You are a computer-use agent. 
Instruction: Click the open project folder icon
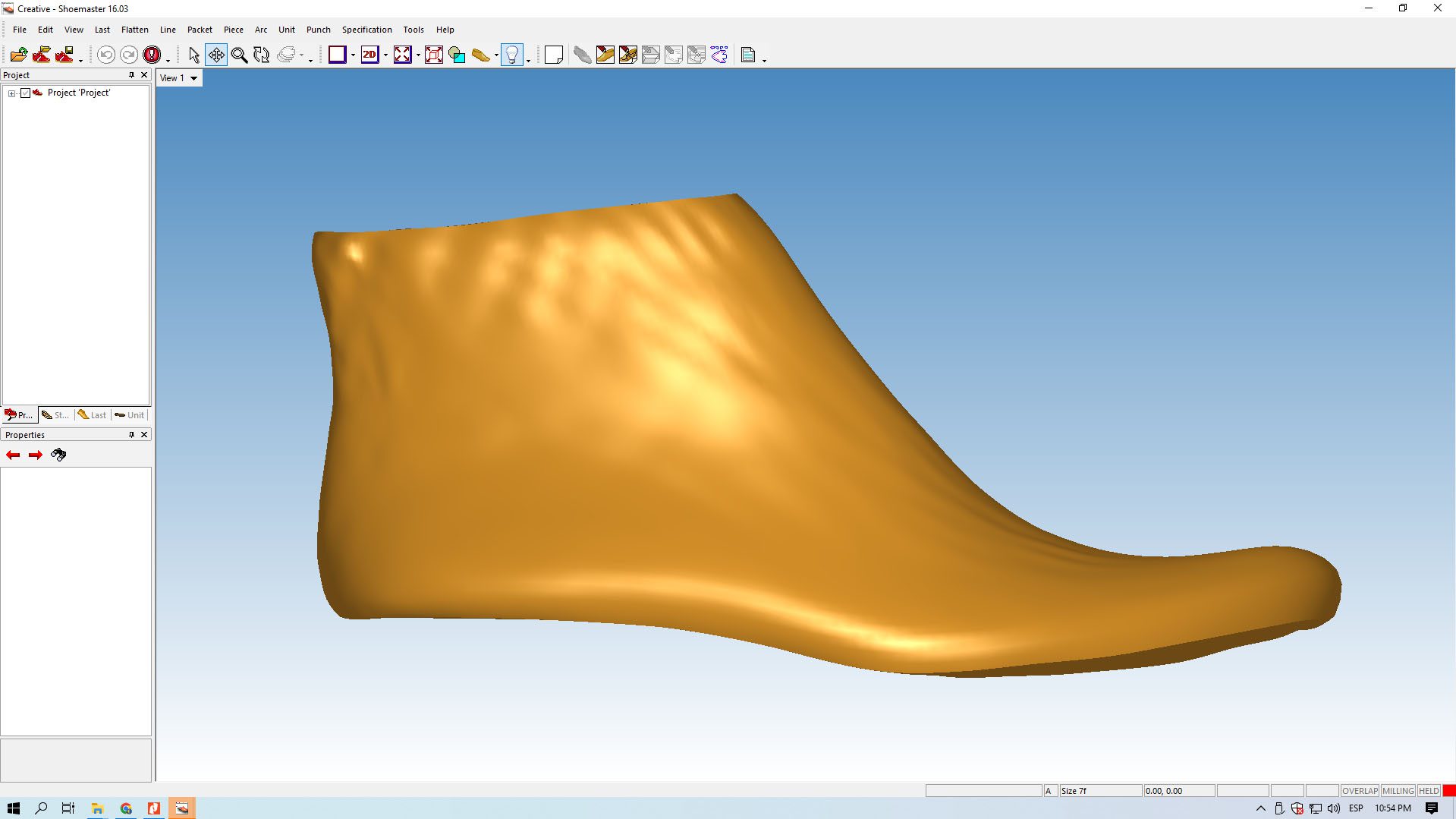(x=19, y=55)
